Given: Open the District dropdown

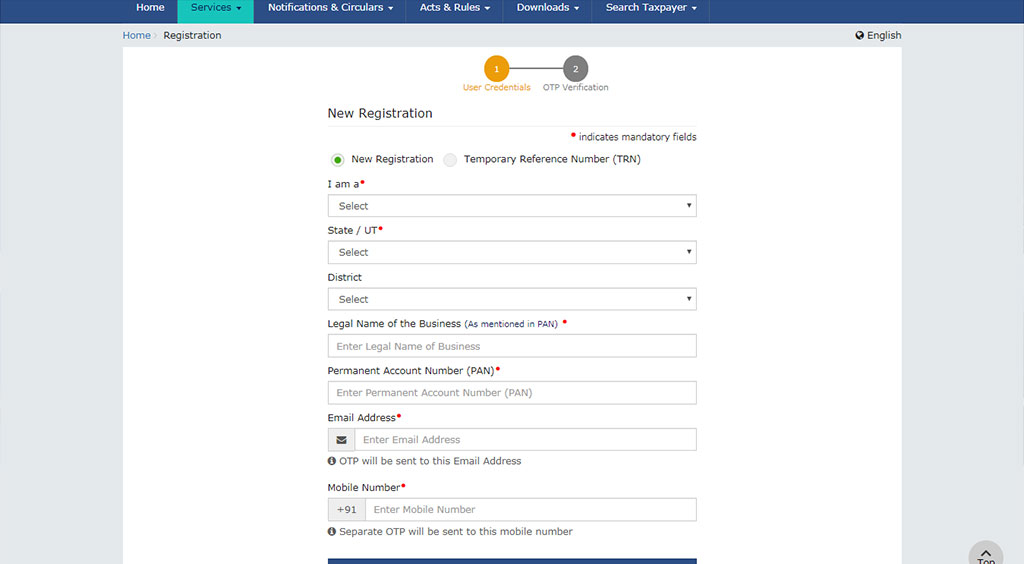Looking at the screenshot, I should click(x=512, y=299).
